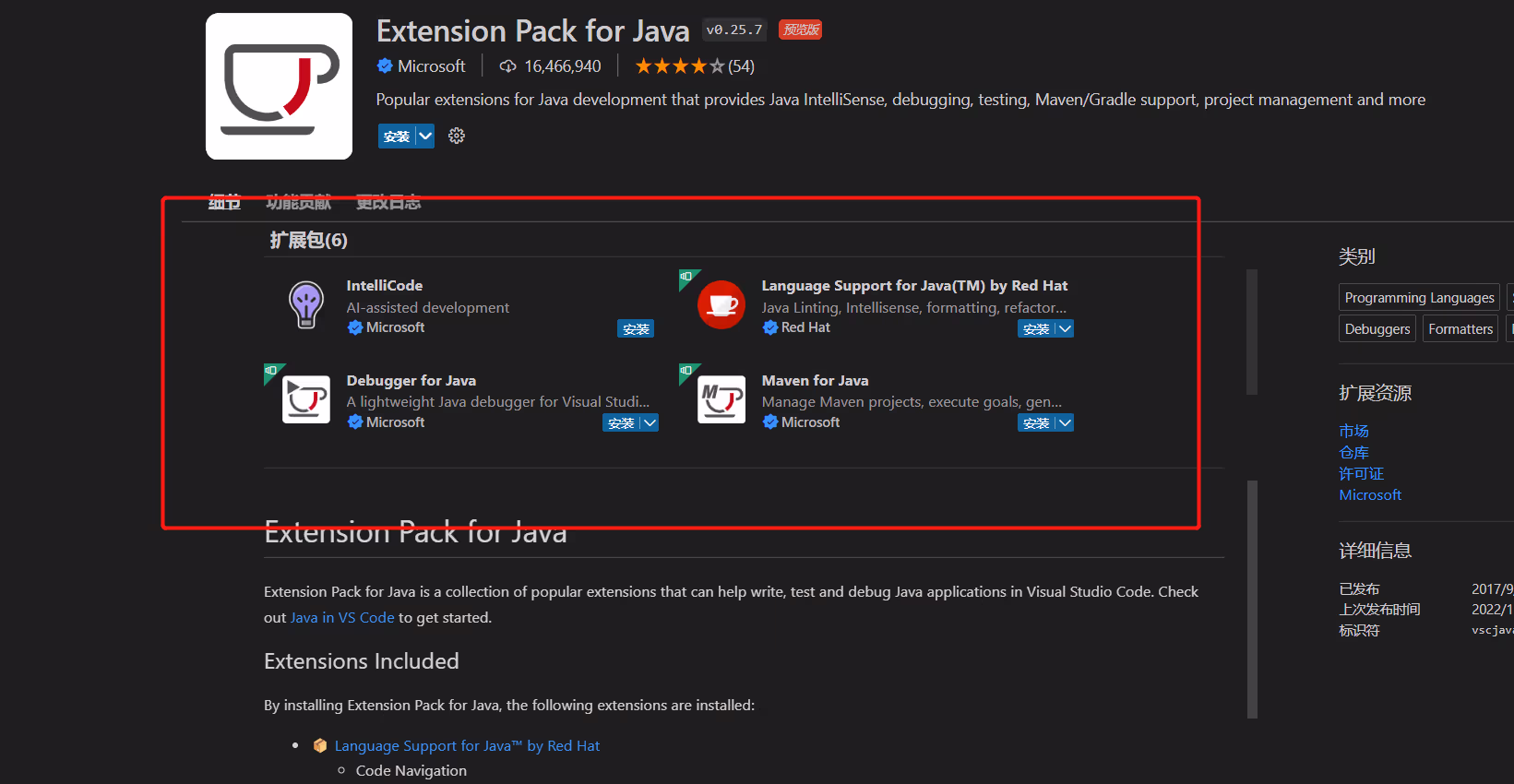Click the 扩展包(6) section header

click(308, 240)
